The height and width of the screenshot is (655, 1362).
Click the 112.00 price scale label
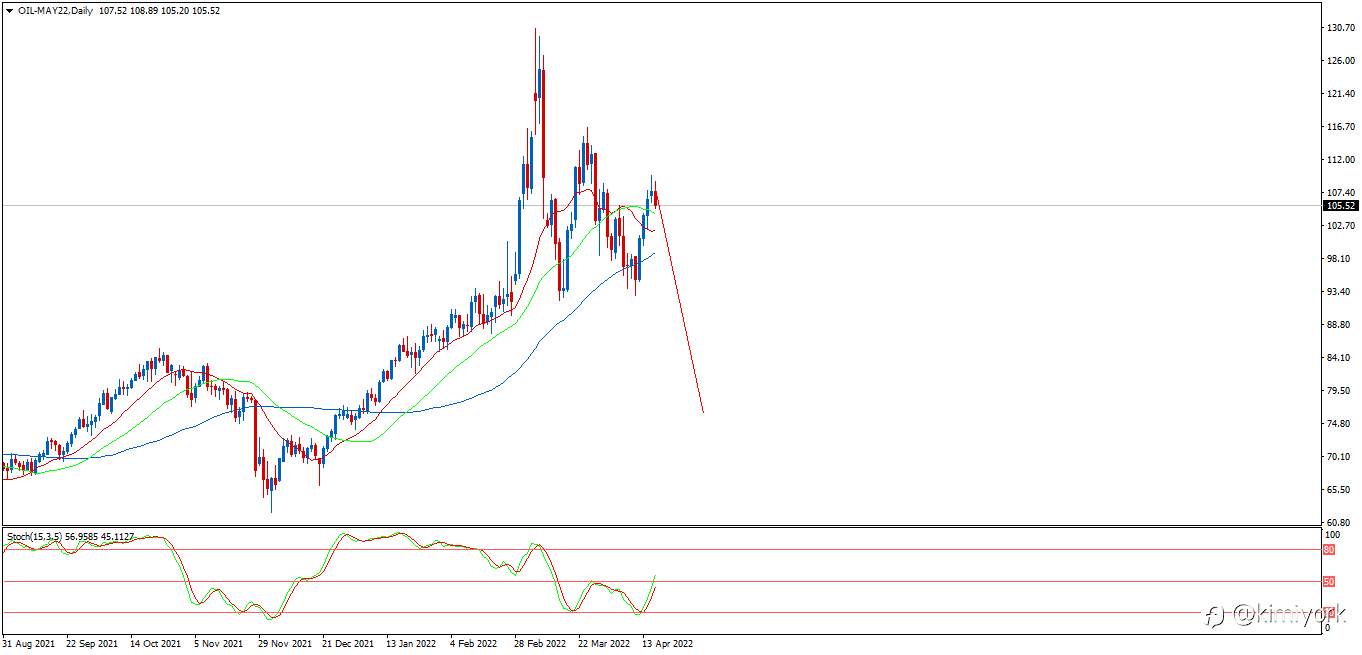coord(1340,160)
